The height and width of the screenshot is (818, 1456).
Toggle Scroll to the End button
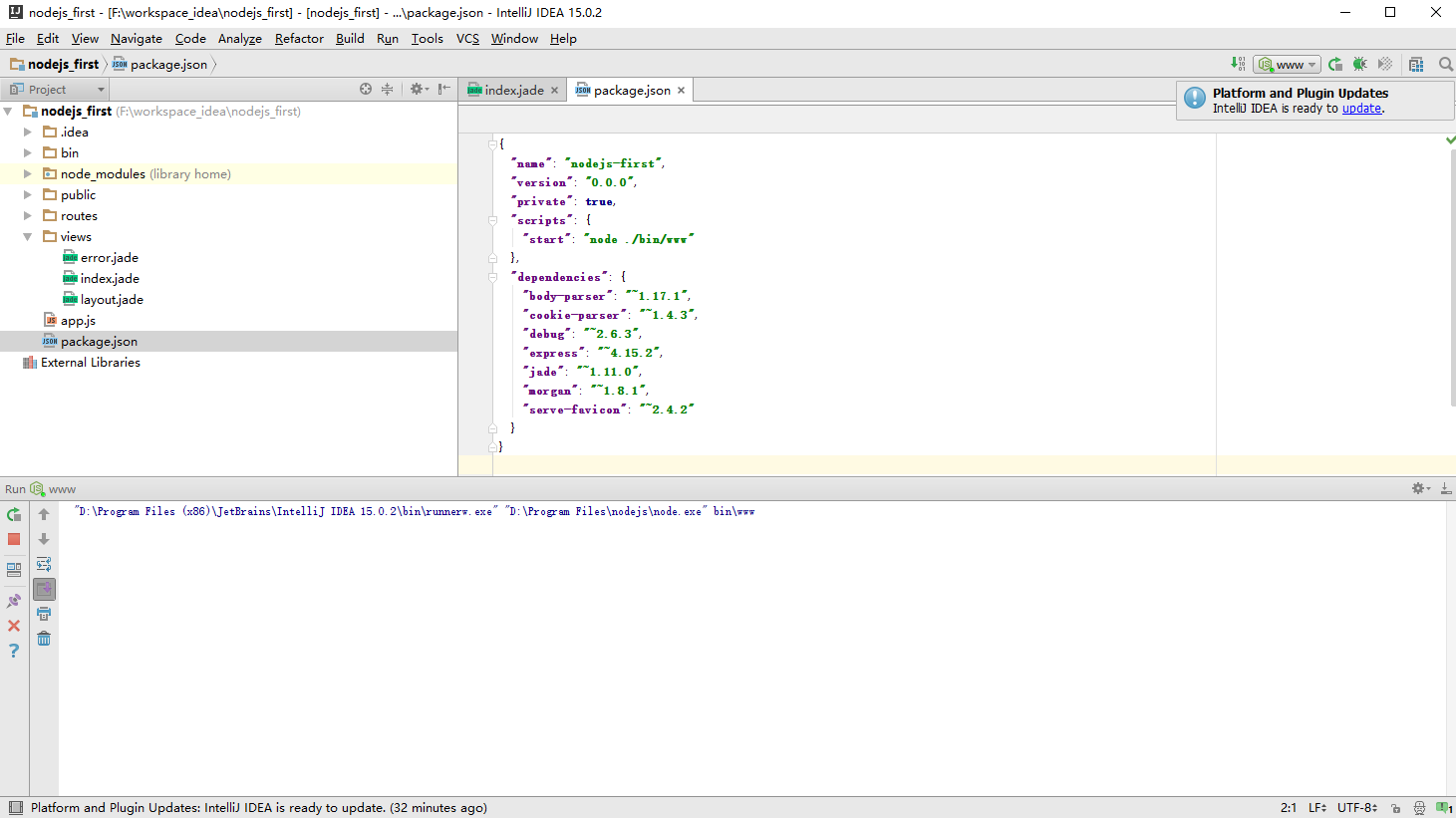44,589
